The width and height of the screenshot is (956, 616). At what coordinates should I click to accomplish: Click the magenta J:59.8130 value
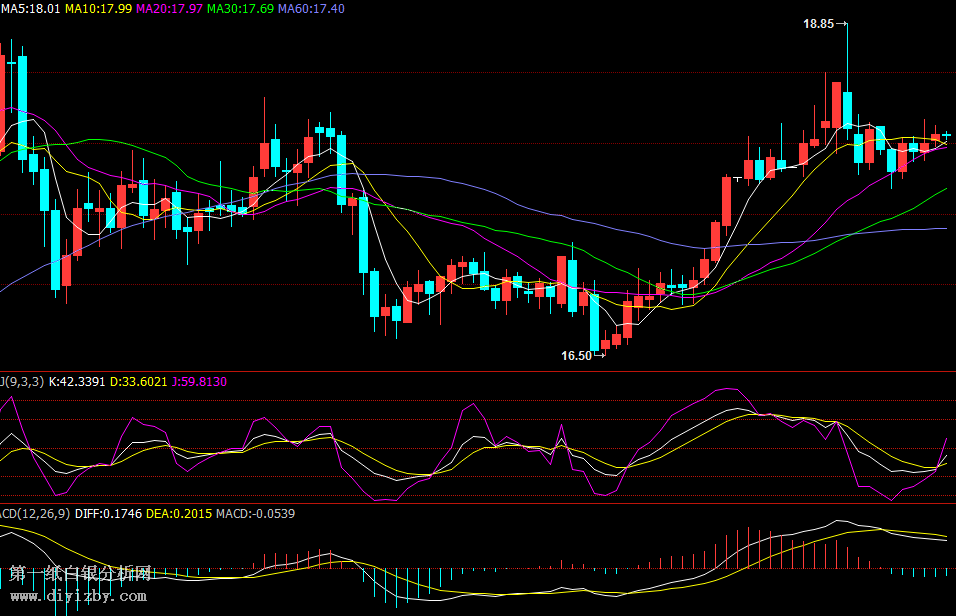point(199,381)
